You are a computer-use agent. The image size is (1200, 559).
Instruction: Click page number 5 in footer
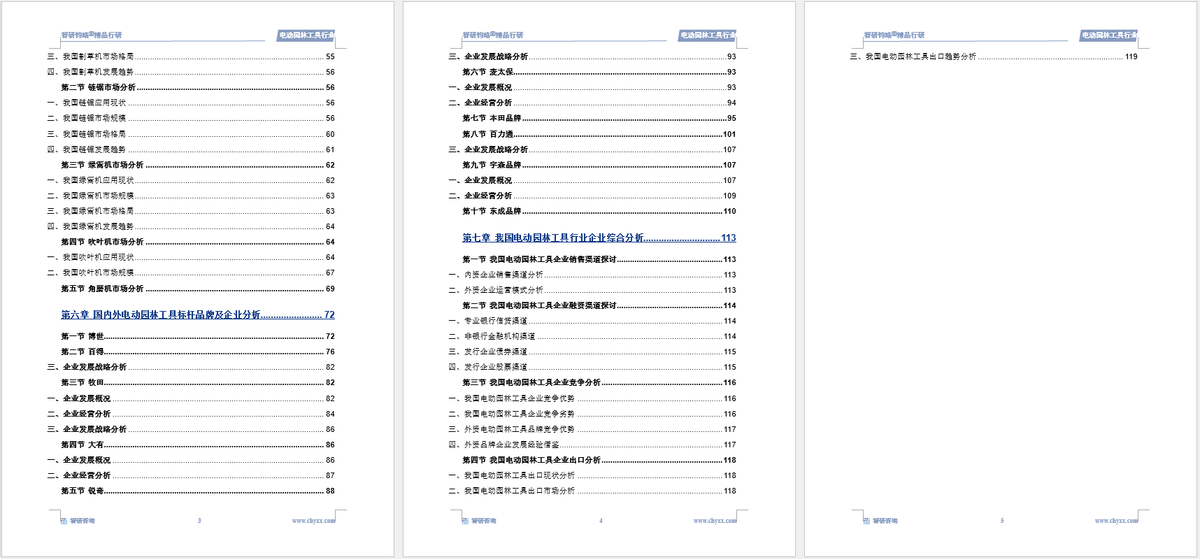[x=1002, y=520]
